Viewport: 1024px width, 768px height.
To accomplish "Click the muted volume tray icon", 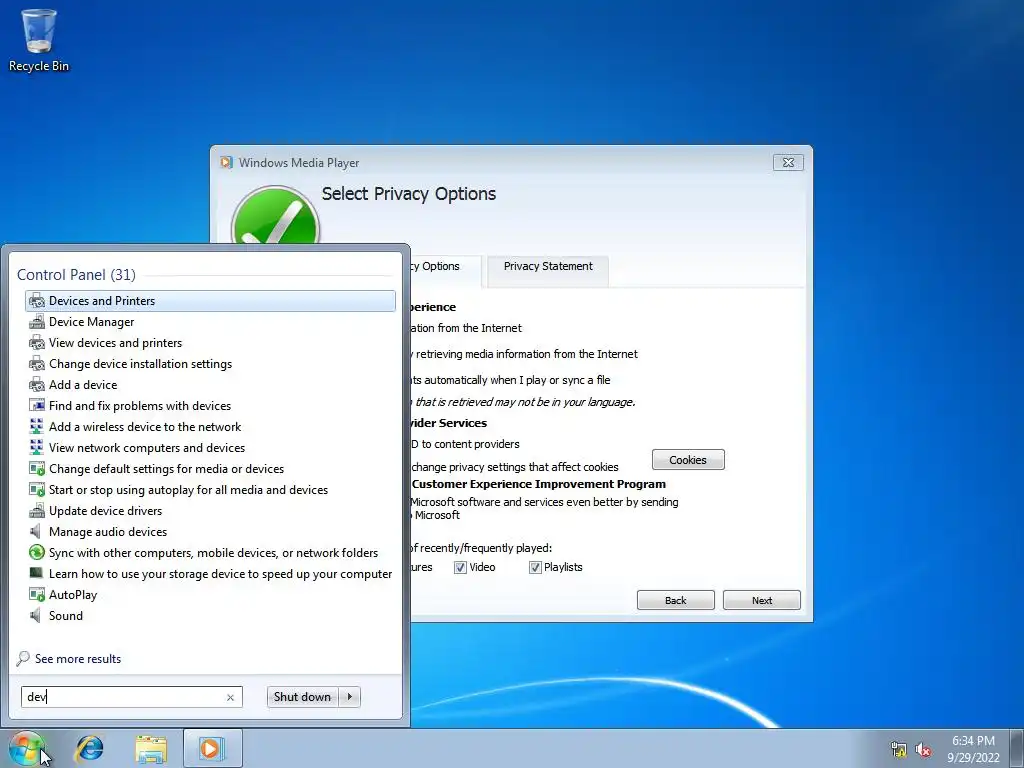I will coord(923,750).
